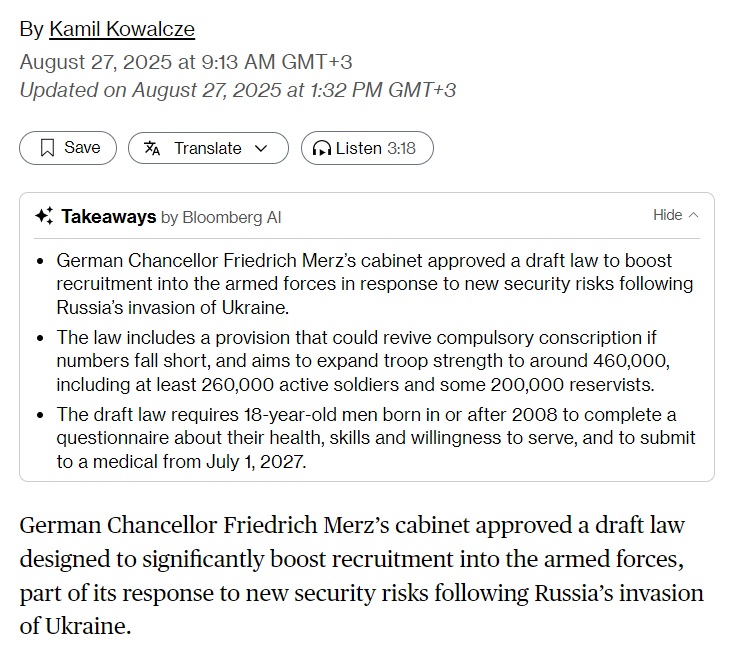Expand the Translate dropdown chevron
This screenshot has height=657, width=737.
[x=261, y=149]
